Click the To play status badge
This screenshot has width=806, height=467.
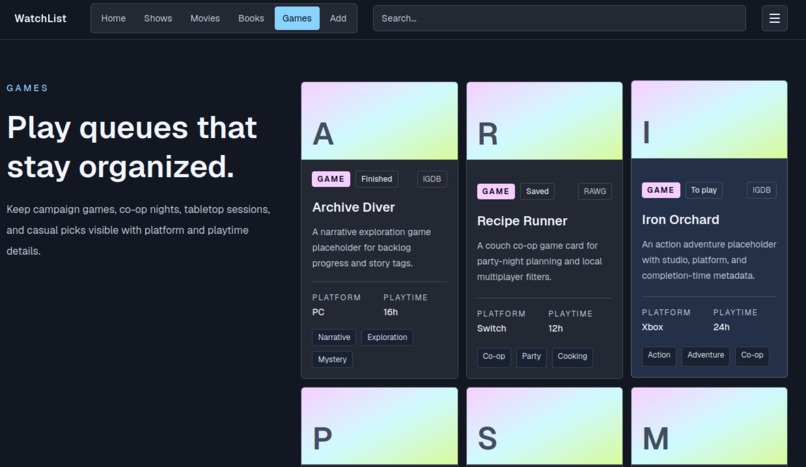coord(703,190)
